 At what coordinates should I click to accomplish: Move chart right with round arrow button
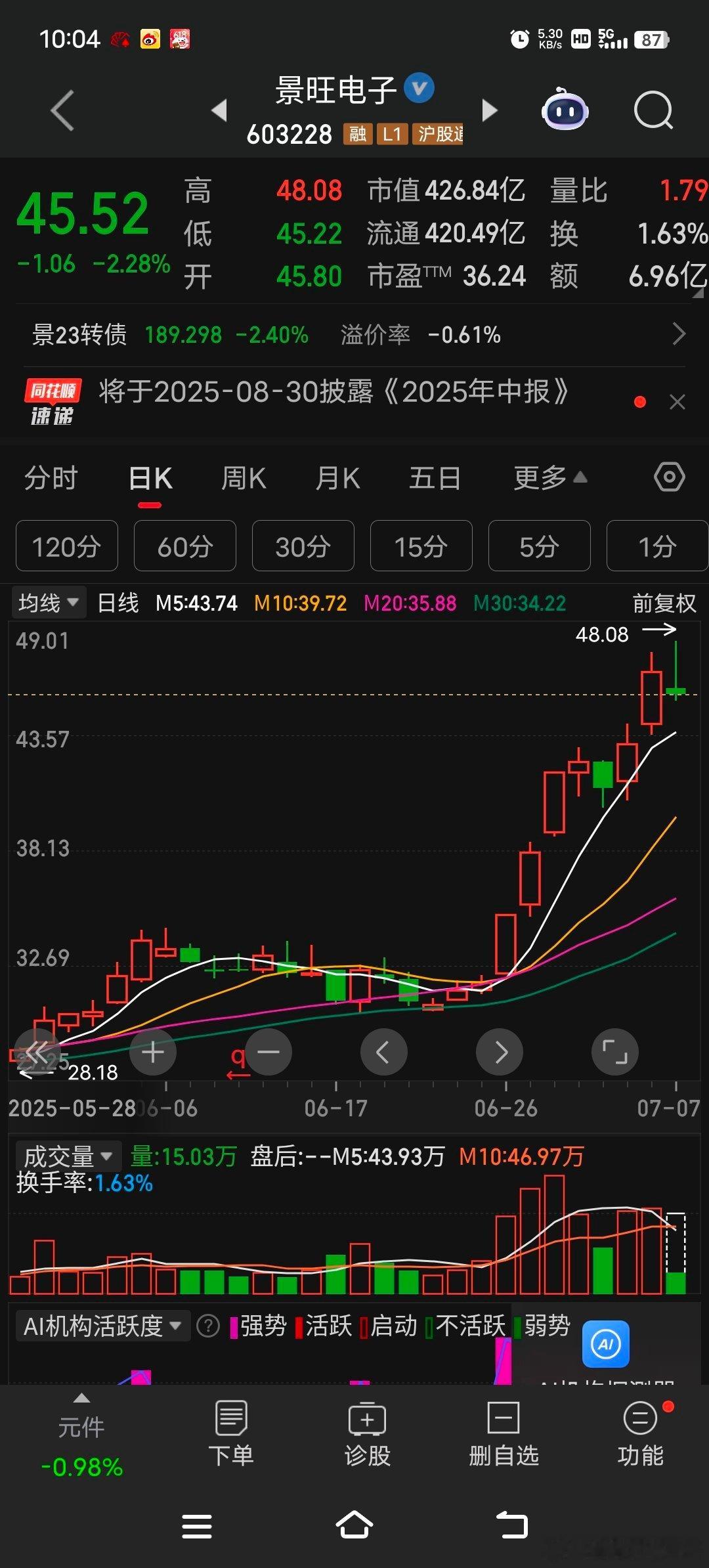pyautogui.click(x=500, y=1052)
